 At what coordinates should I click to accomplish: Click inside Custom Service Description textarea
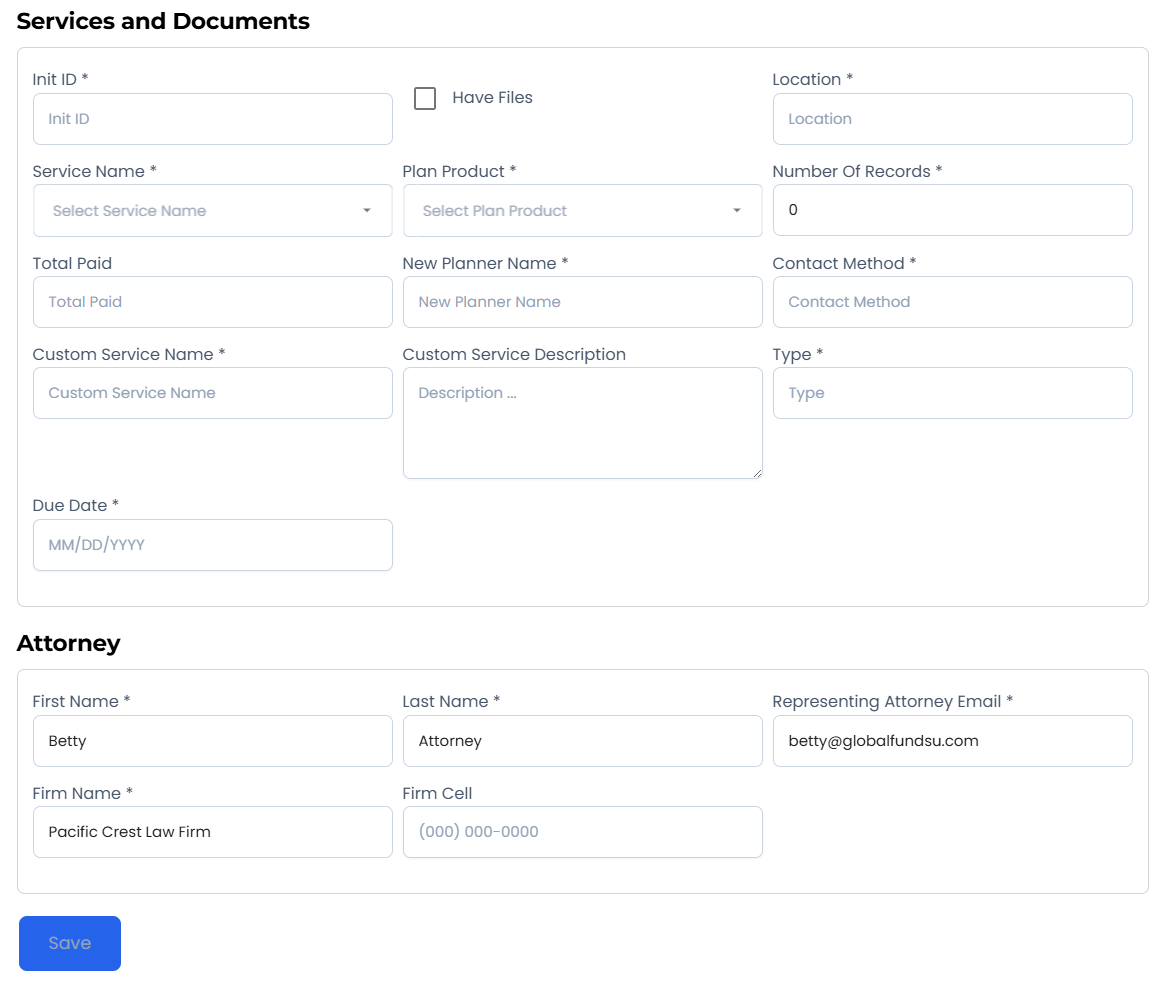582,422
